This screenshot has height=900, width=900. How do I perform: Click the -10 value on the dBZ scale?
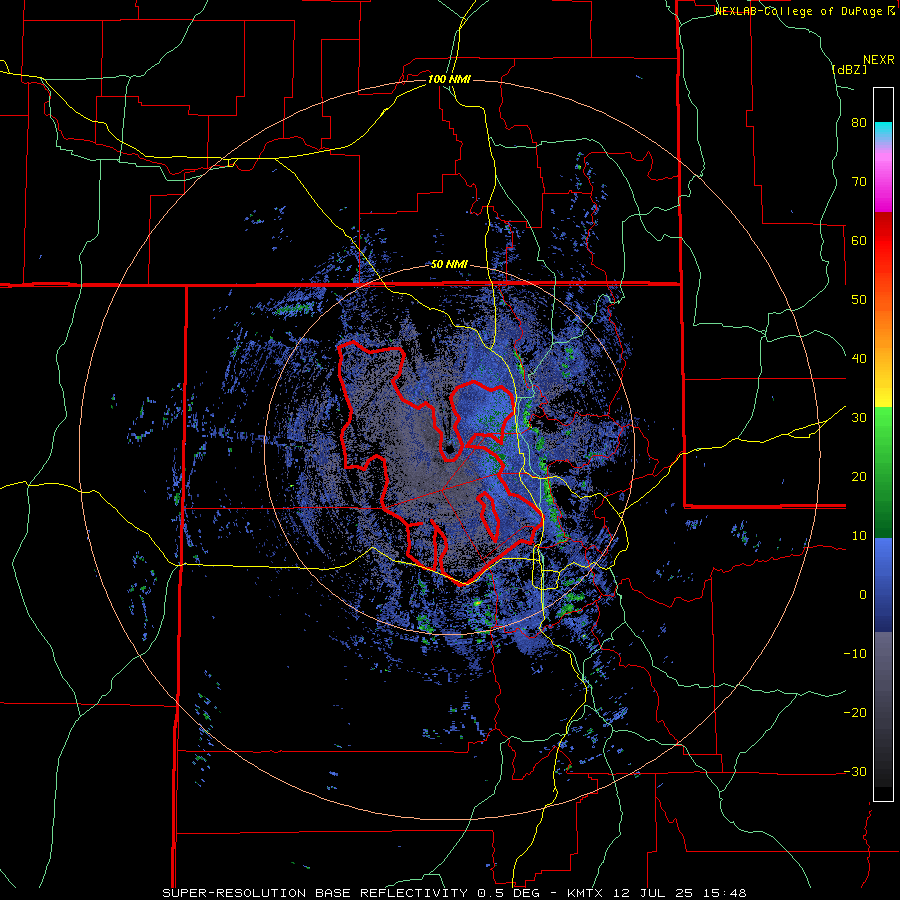(855, 654)
